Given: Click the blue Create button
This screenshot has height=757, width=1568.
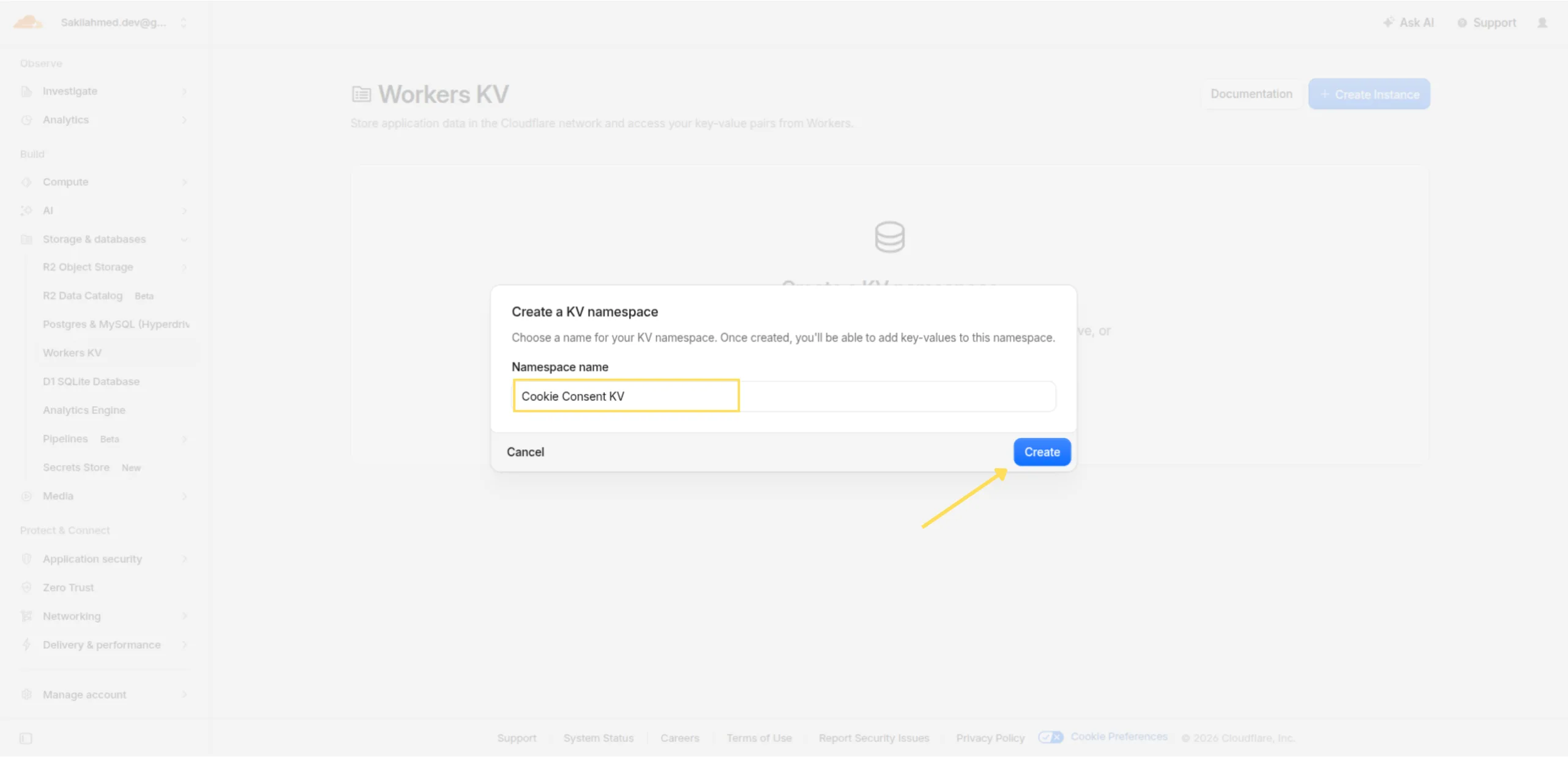Looking at the screenshot, I should [1042, 452].
